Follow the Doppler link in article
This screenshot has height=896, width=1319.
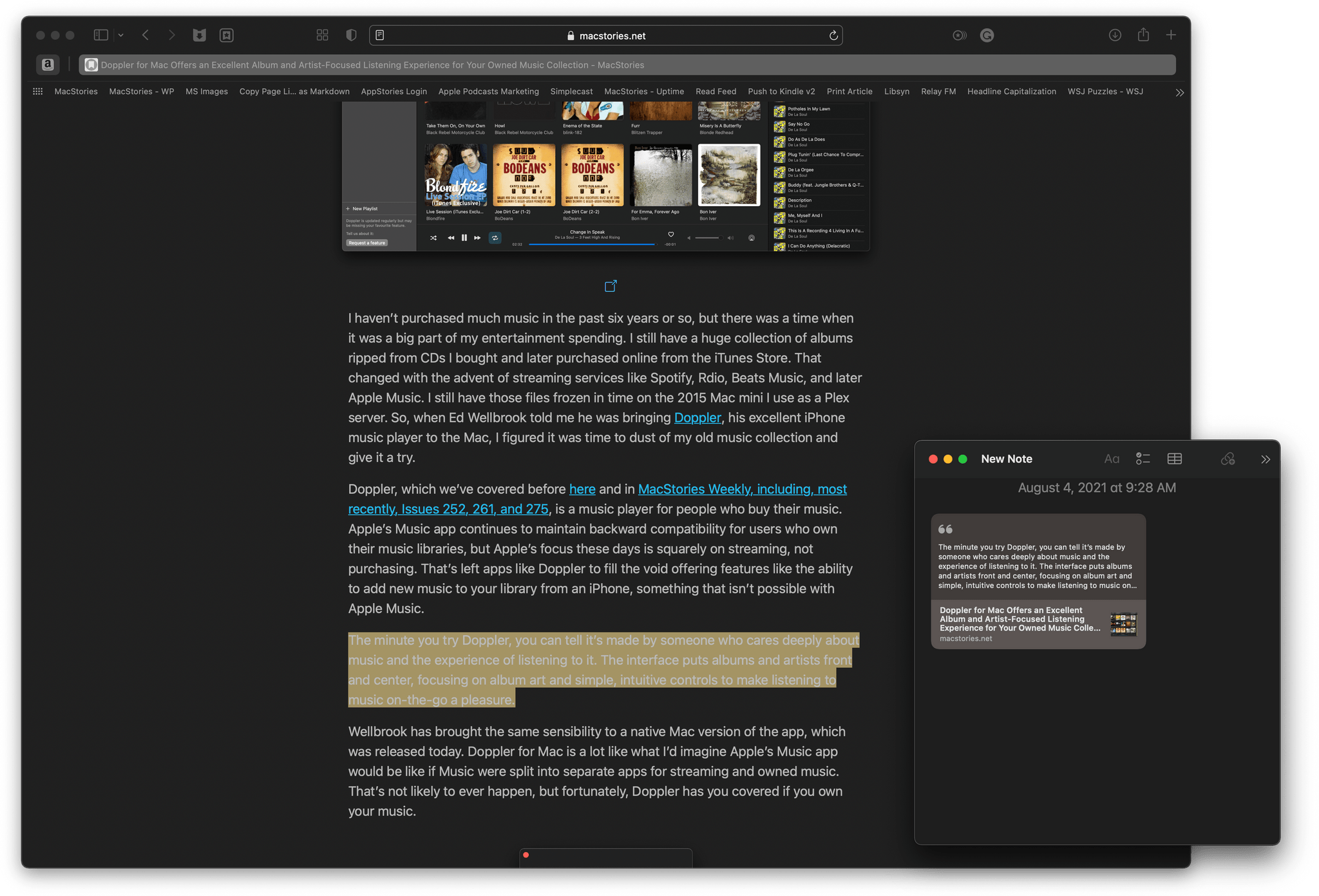coord(697,417)
